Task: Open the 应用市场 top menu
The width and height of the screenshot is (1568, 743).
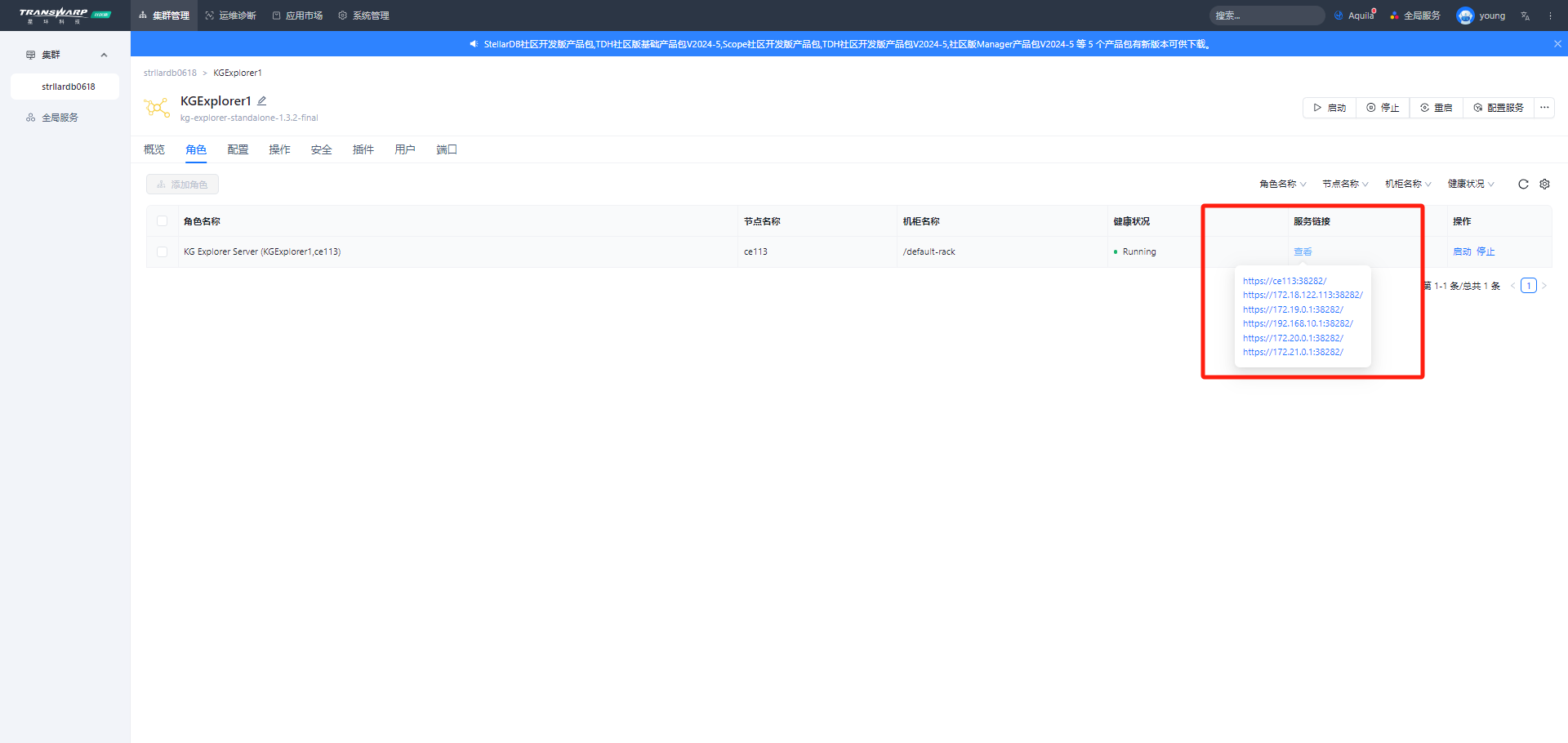Action: (297, 16)
